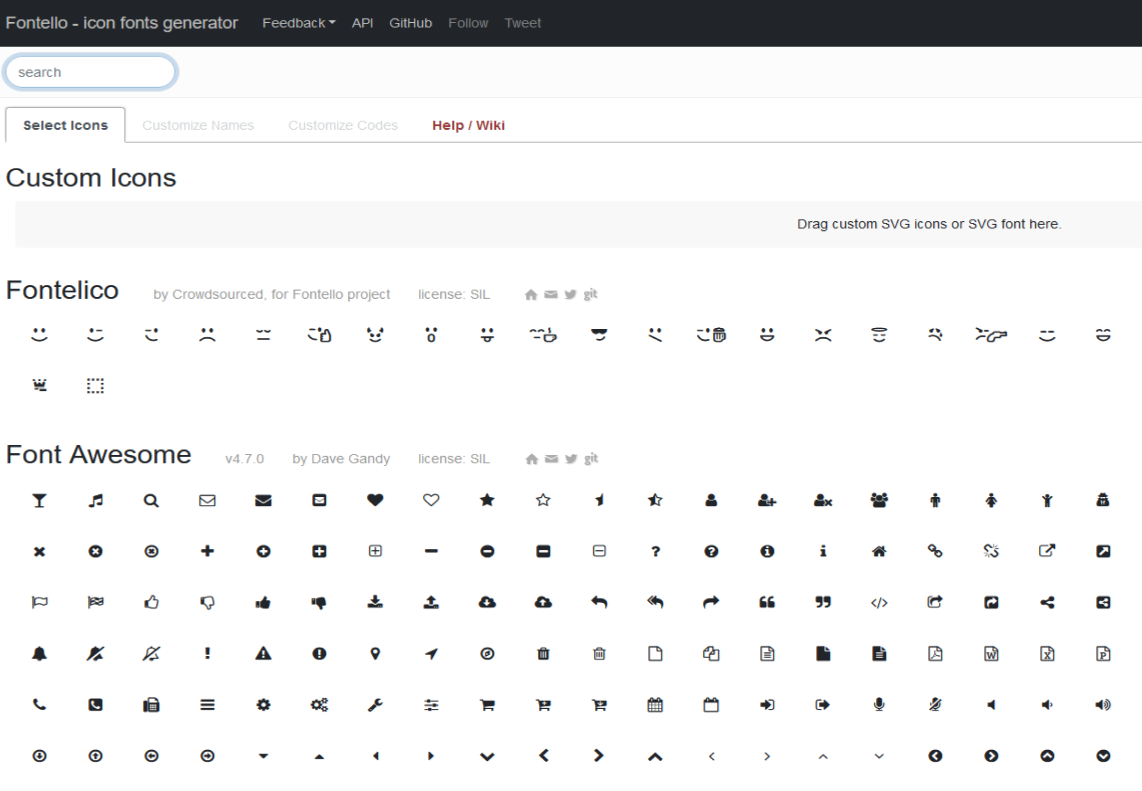The image size is (1142, 791).
Task: Select the user-plus add user icon
Action: coord(767,500)
